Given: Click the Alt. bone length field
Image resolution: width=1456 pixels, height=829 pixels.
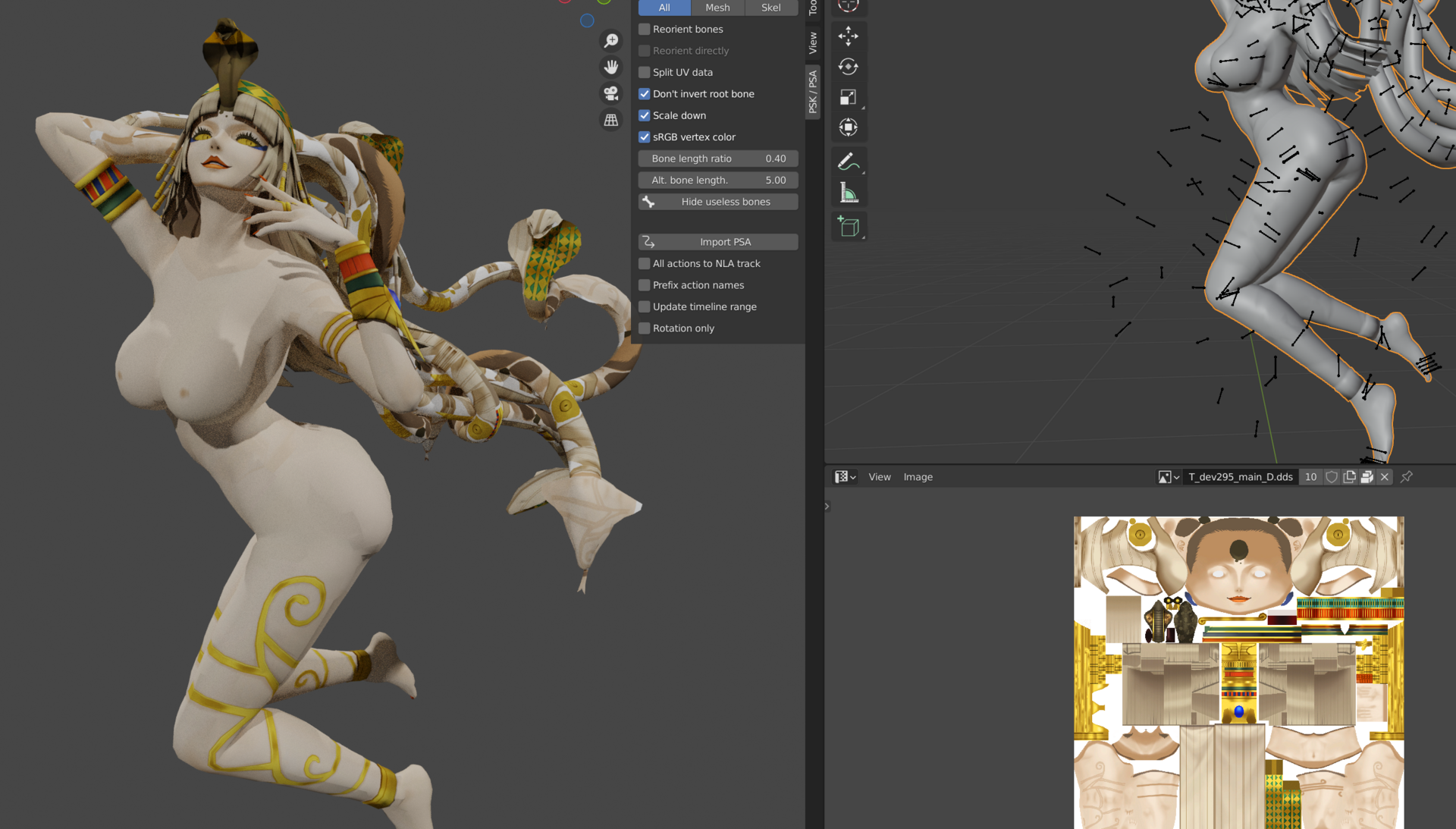Looking at the screenshot, I should click(x=718, y=181).
